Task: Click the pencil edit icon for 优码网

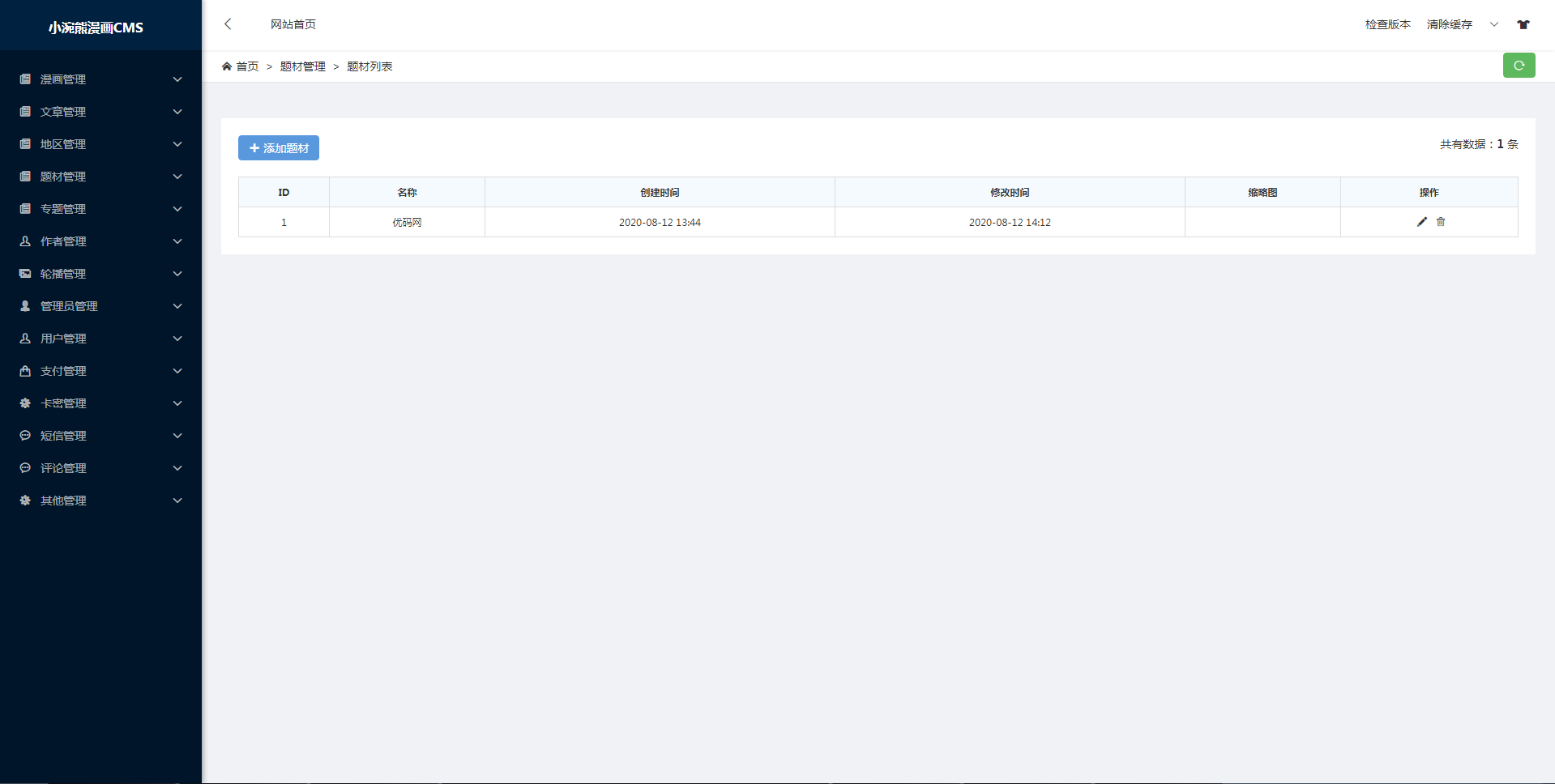Action: point(1421,222)
